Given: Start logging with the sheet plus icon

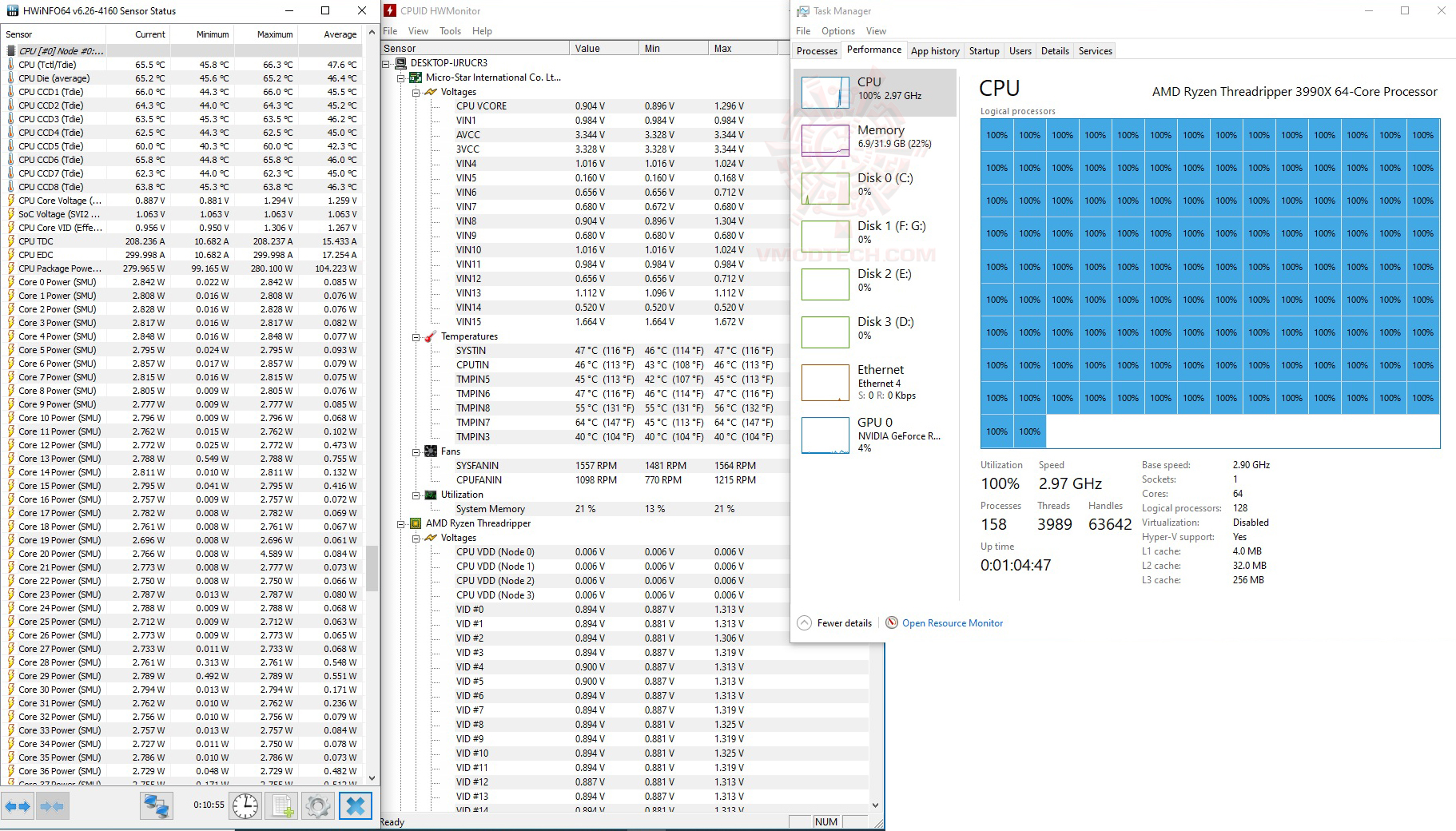Looking at the screenshot, I should pos(282,806).
